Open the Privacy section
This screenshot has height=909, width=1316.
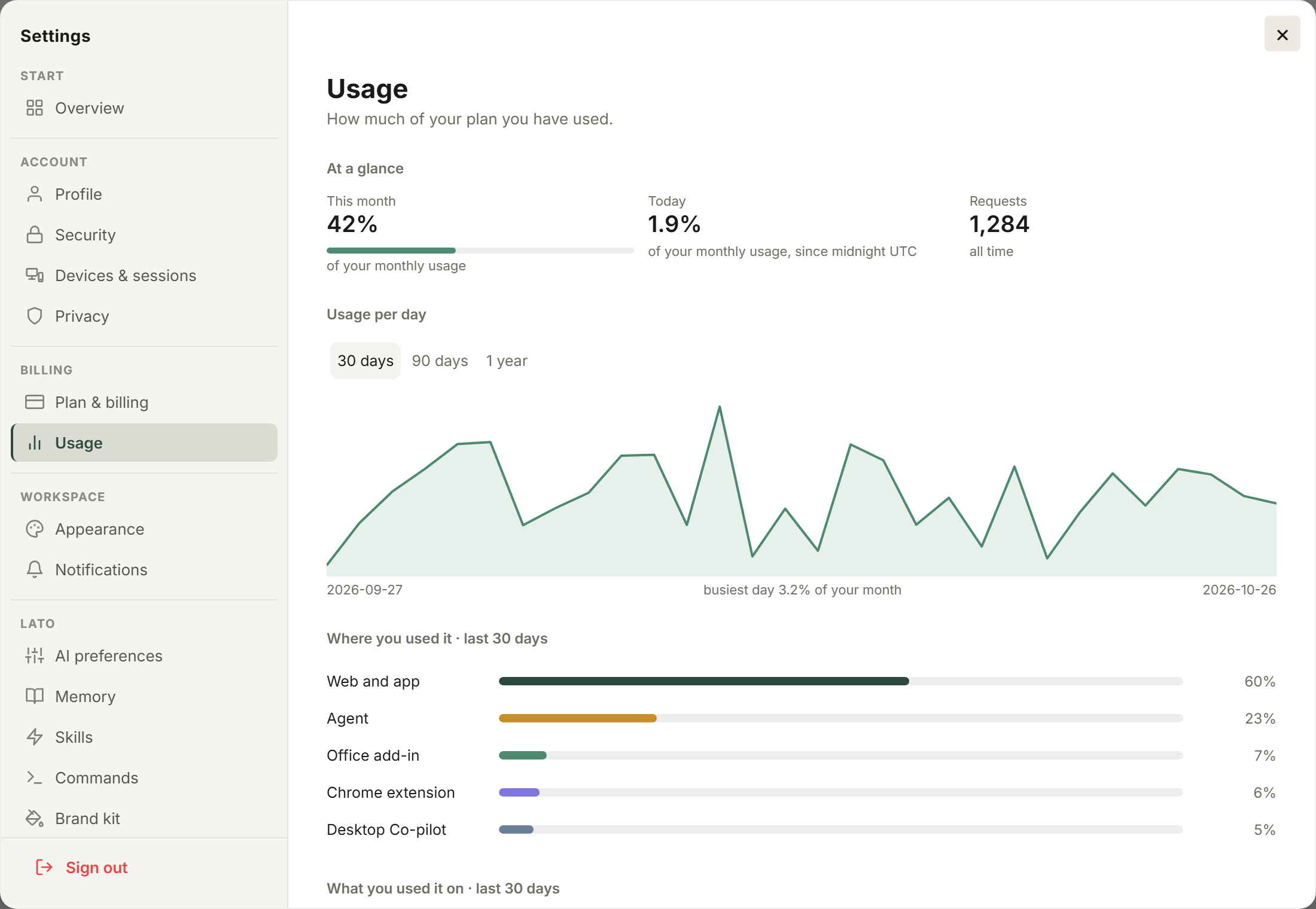click(x=144, y=316)
